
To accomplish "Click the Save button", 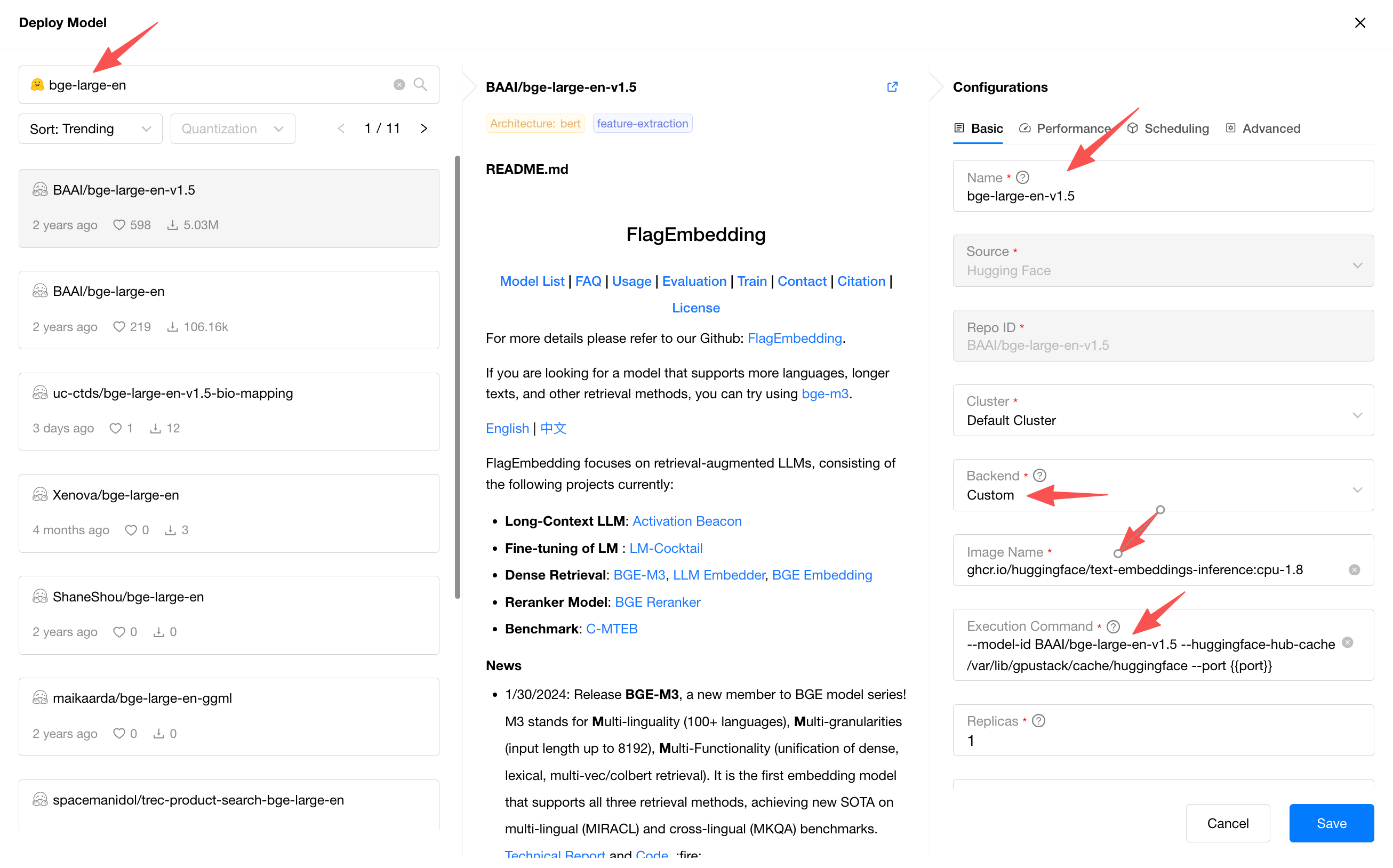I will [1331, 823].
